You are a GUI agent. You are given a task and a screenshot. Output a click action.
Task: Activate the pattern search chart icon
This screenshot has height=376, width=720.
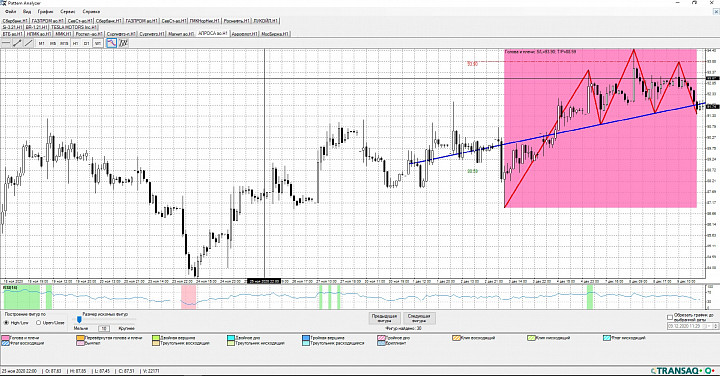(x=112, y=43)
